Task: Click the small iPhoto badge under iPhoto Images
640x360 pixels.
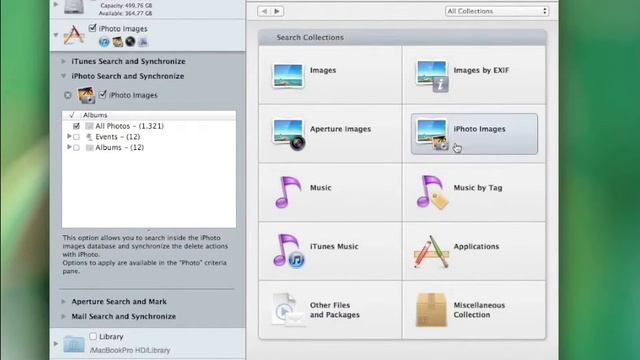Action: click(118, 42)
